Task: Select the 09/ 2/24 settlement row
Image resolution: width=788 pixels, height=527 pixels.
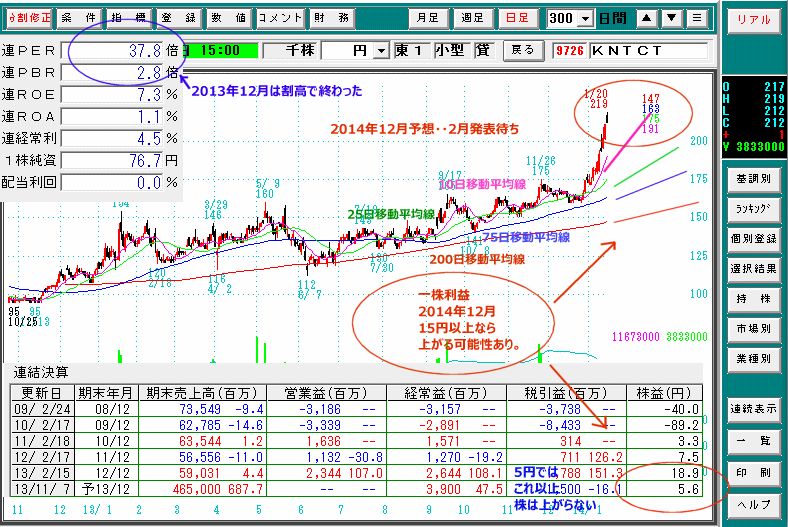Action: [x=356, y=409]
